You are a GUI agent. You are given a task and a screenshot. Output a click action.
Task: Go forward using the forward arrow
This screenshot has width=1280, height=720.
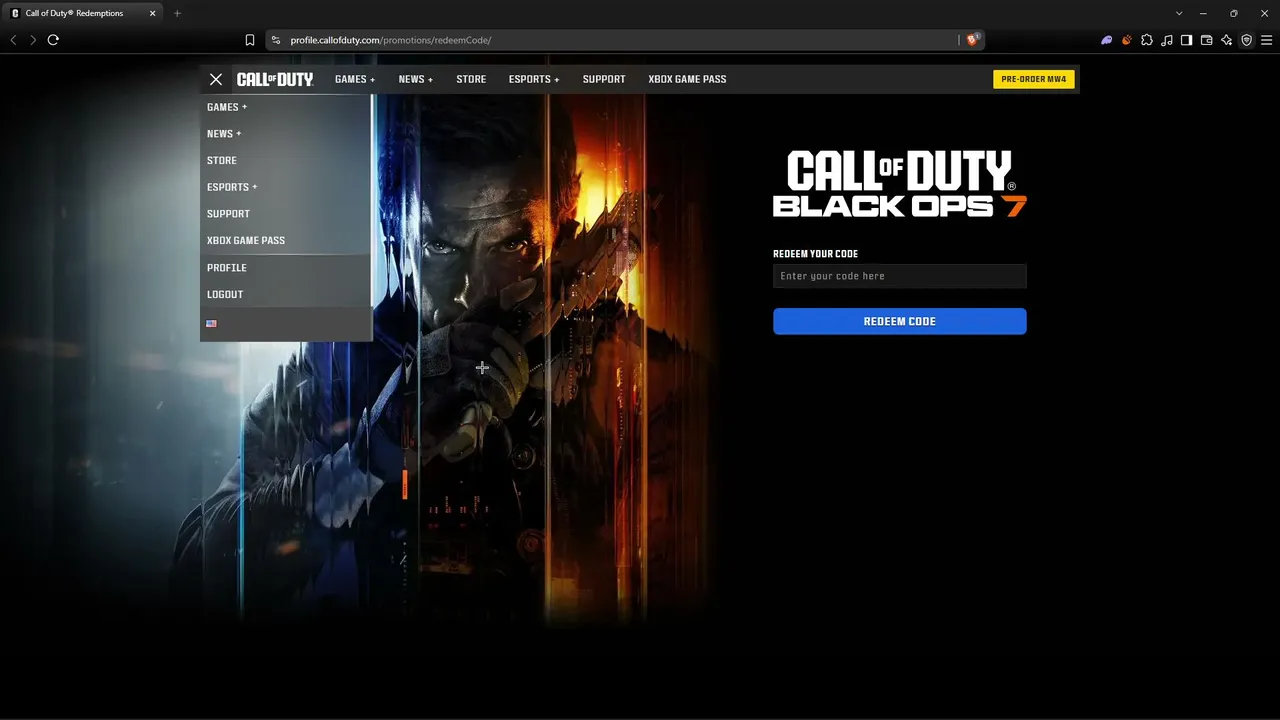(x=33, y=40)
